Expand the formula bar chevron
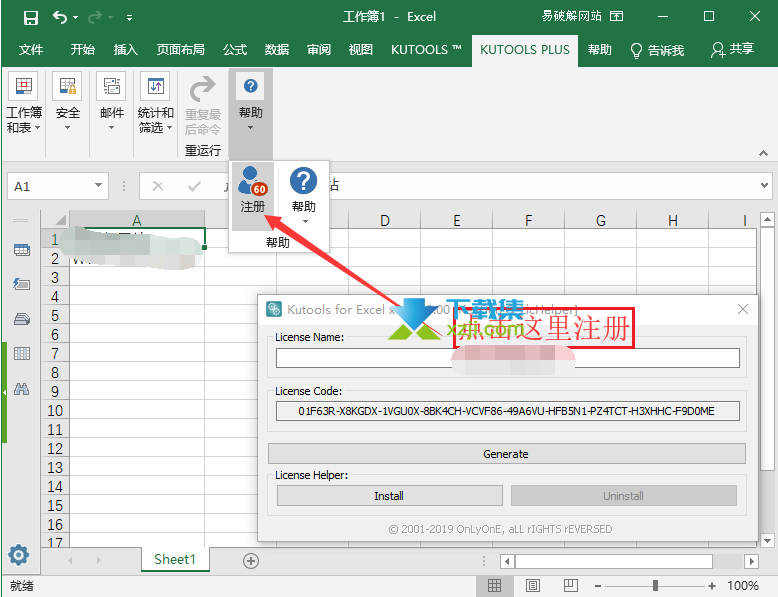The image size is (778, 597). click(x=765, y=185)
